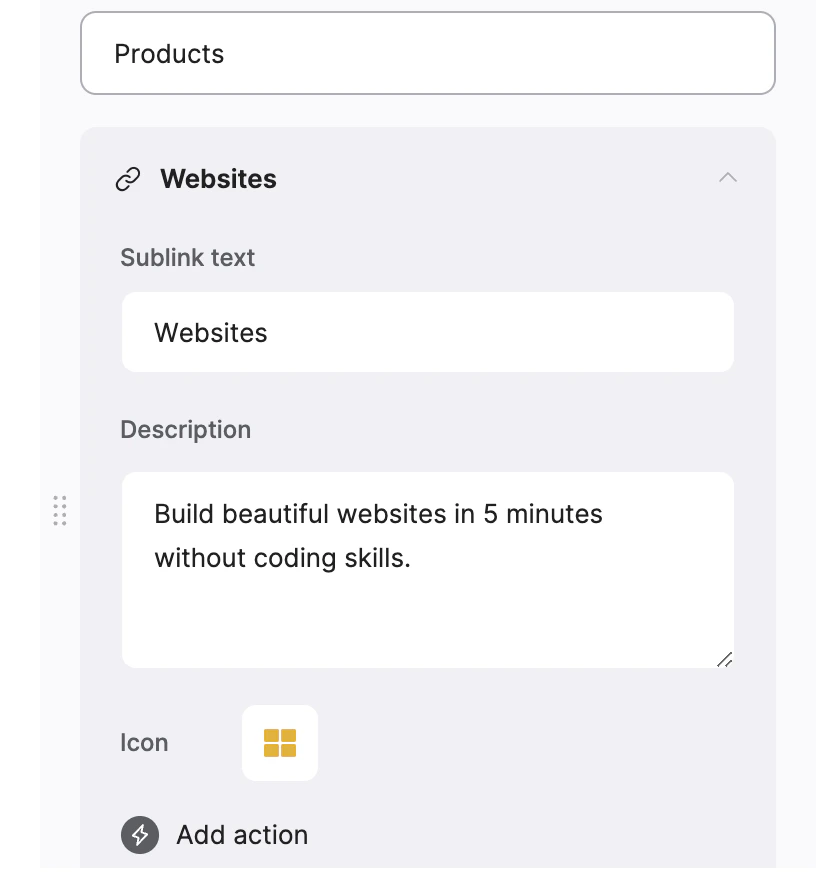Screen dimensions: 838x892
Task: Click inside the Description textarea
Action: [428, 570]
